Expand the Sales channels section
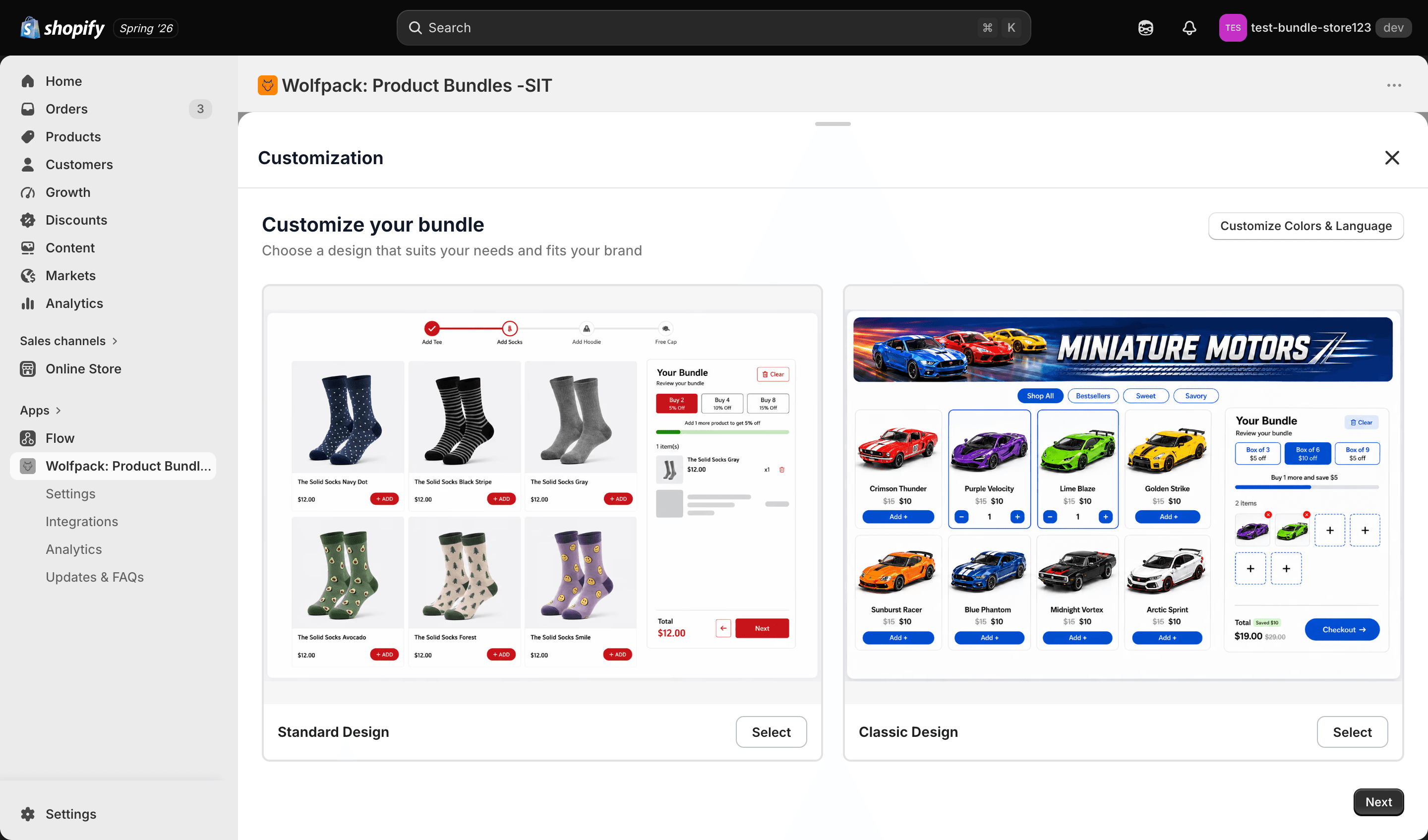The width and height of the screenshot is (1428, 840). pyautogui.click(x=115, y=341)
